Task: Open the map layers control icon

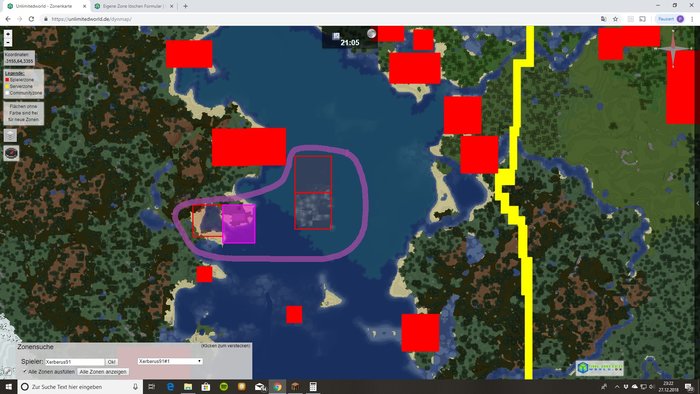Action: [10, 135]
